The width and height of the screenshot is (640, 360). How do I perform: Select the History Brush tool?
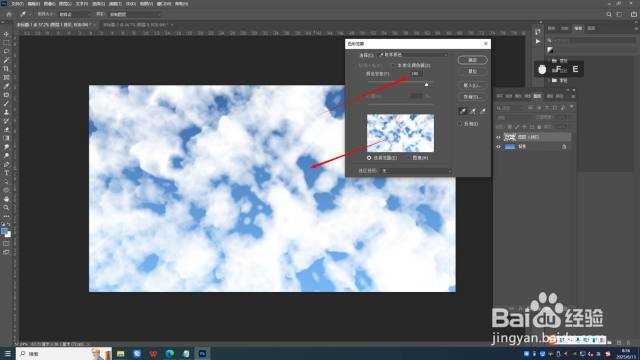6,121
